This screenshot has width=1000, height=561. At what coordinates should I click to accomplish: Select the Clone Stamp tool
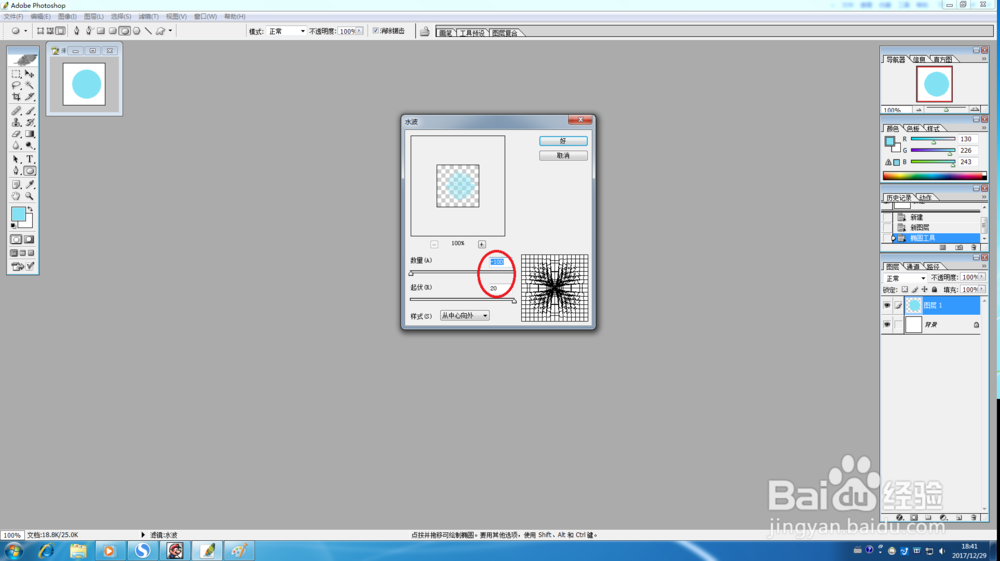click(17, 122)
